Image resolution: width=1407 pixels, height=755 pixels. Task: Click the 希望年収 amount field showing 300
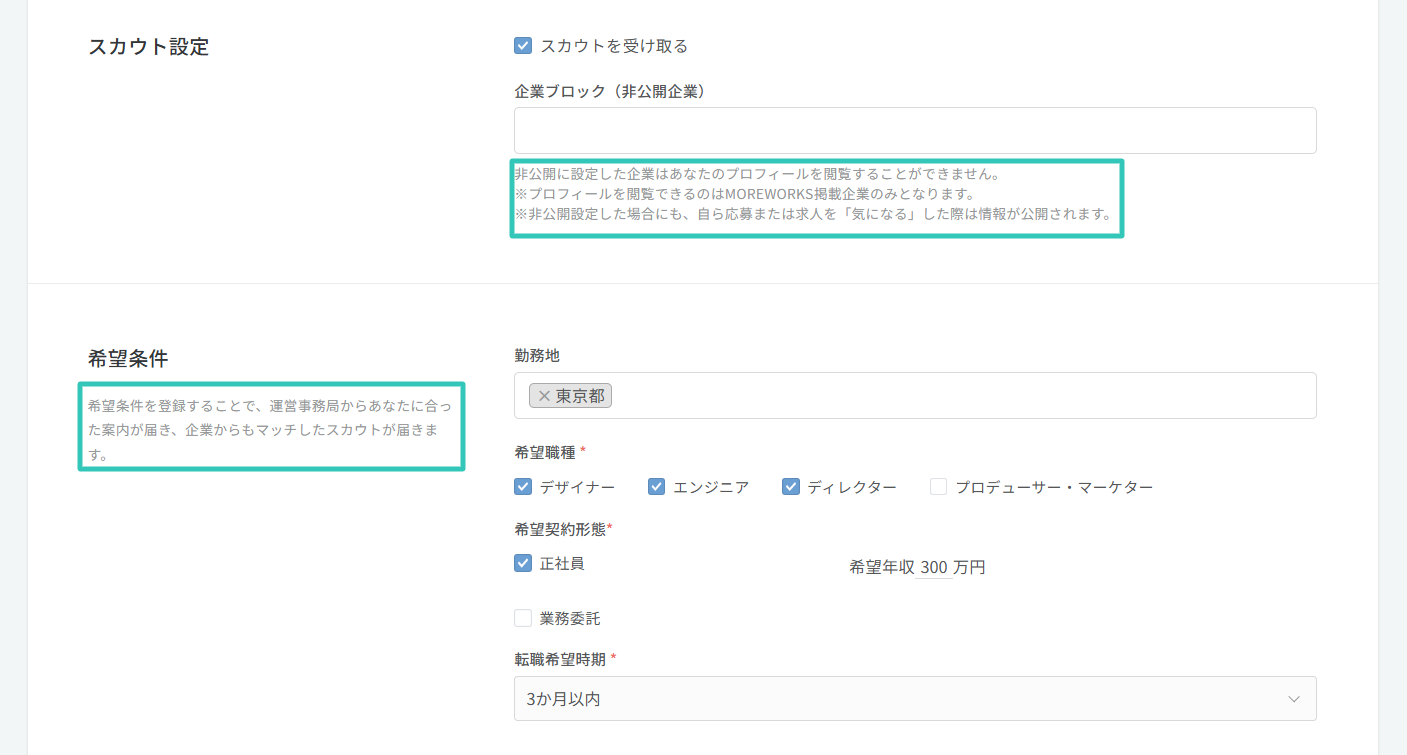(x=933, y=568)
